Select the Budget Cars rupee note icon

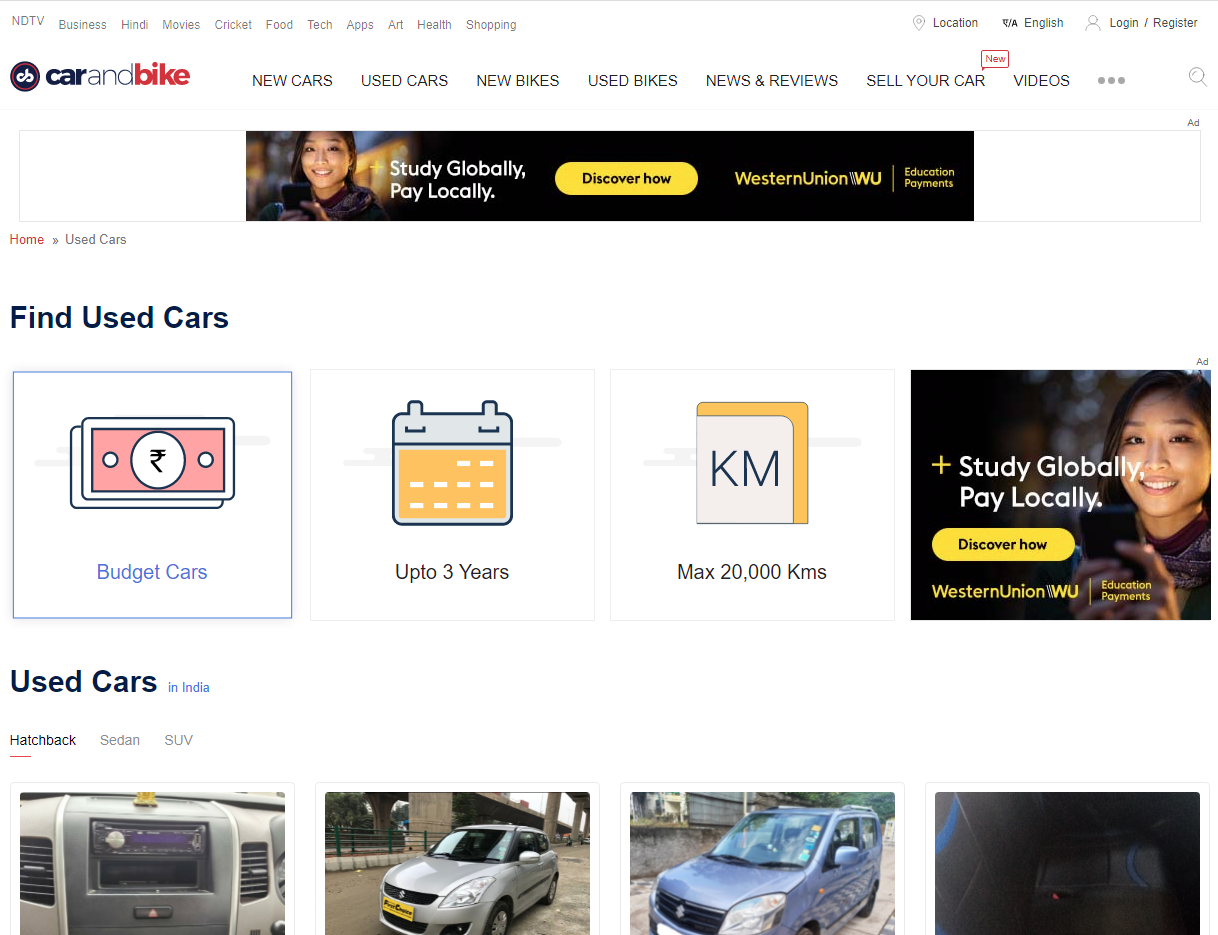pos(152,463)
